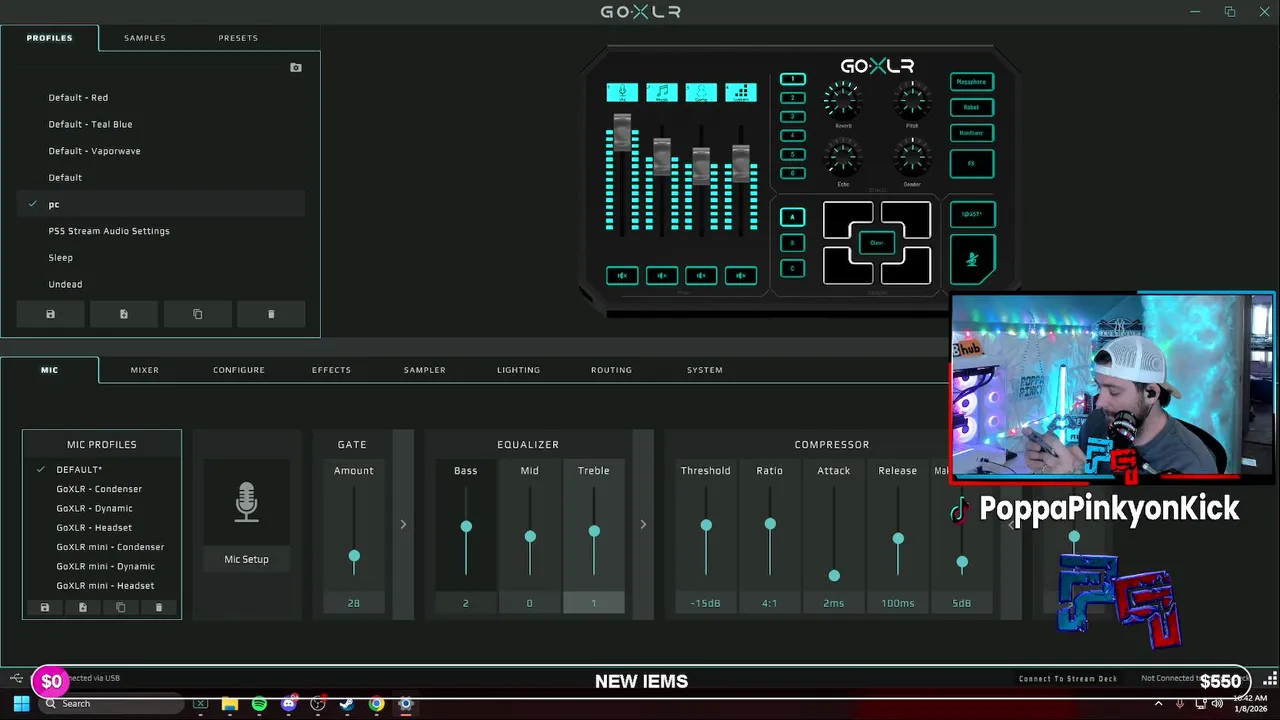Select sampler bank A button
Screen dimensions: 1280x720
pos(793,217)
